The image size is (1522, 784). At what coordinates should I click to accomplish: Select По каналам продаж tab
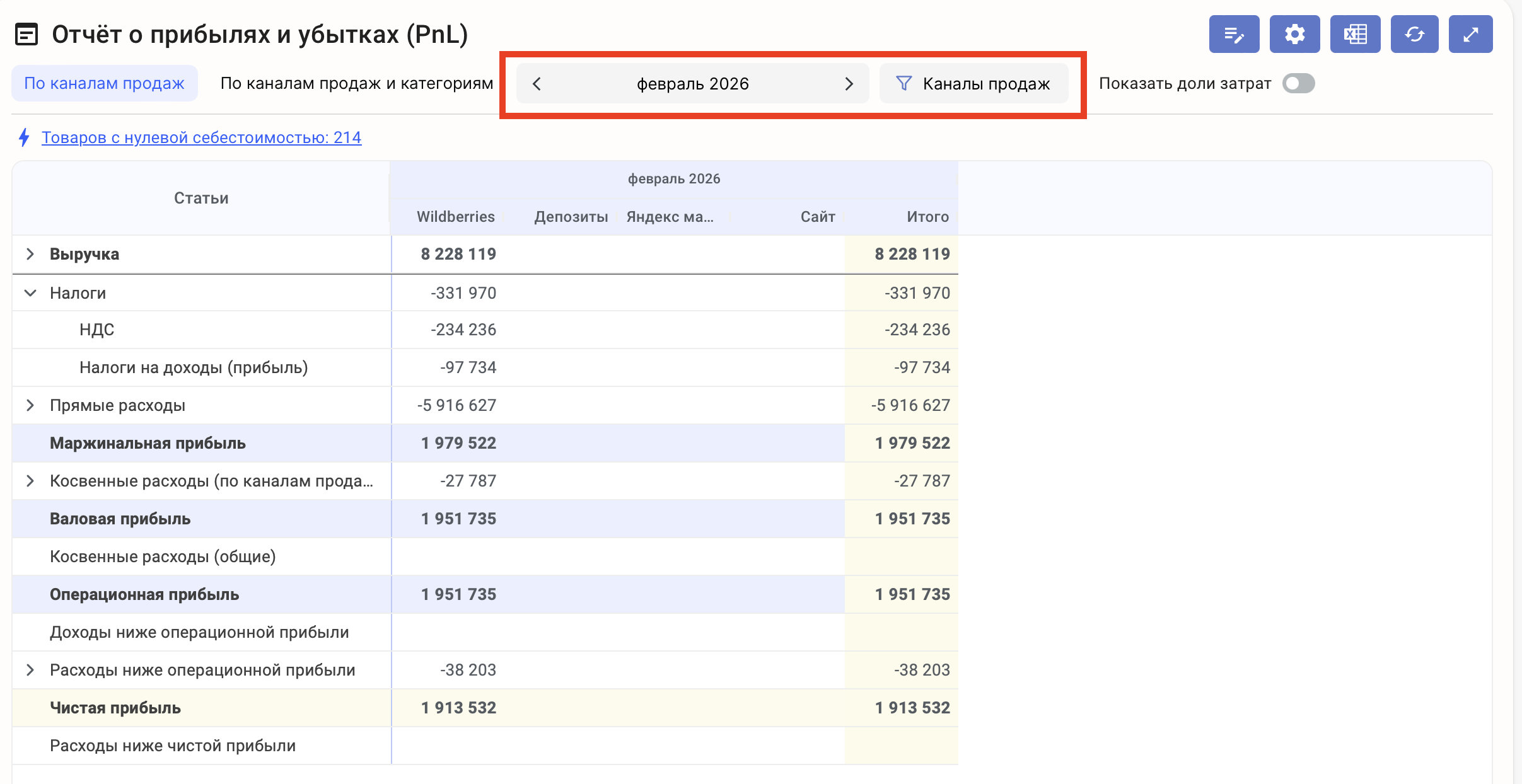click(104, 83)
